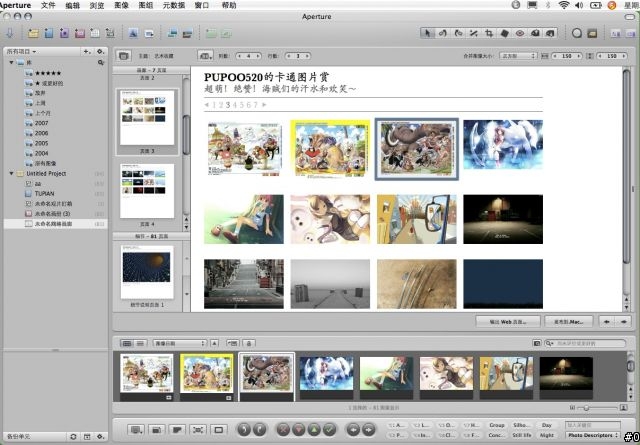Viewport: 640px width, 445px height.
Task: Select the Stamp tool
Action: pos(550,33)
